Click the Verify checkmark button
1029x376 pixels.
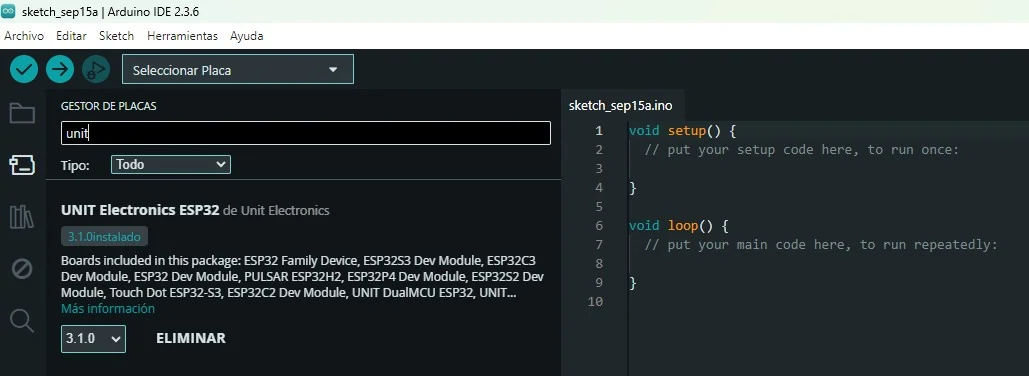(24, 69)
